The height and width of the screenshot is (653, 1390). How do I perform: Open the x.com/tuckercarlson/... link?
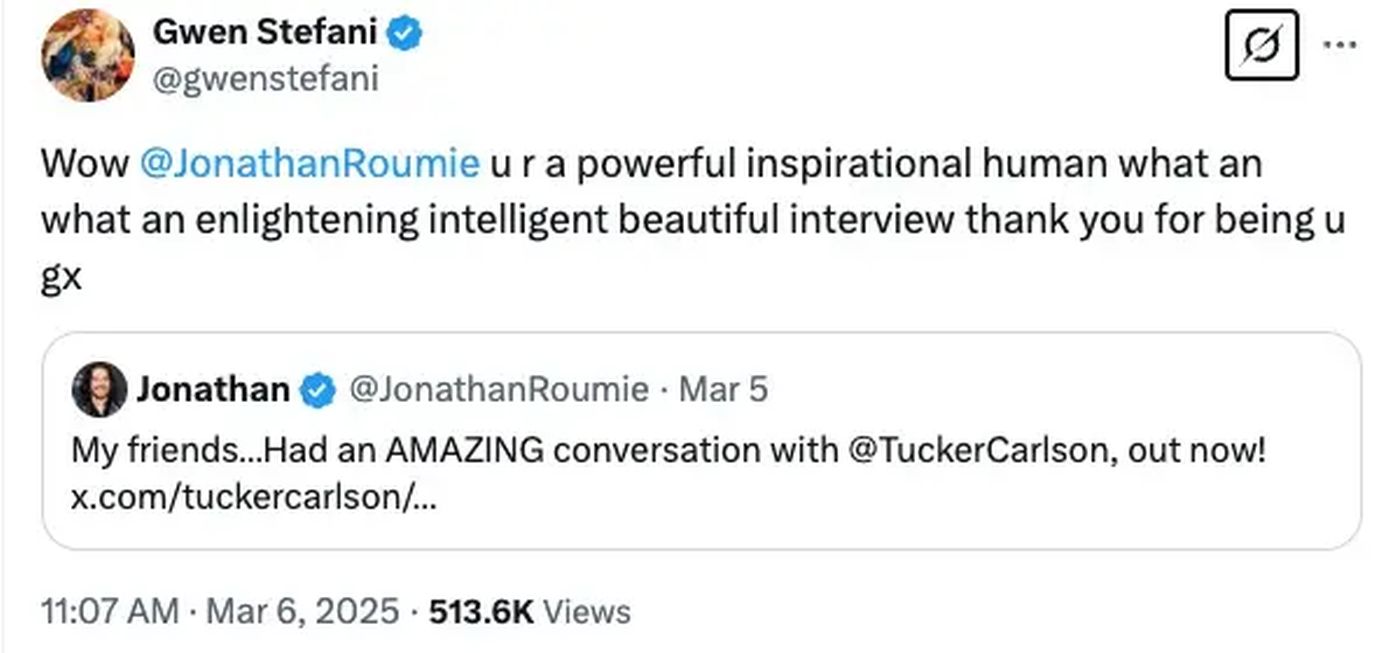click(x=253, y=497)
